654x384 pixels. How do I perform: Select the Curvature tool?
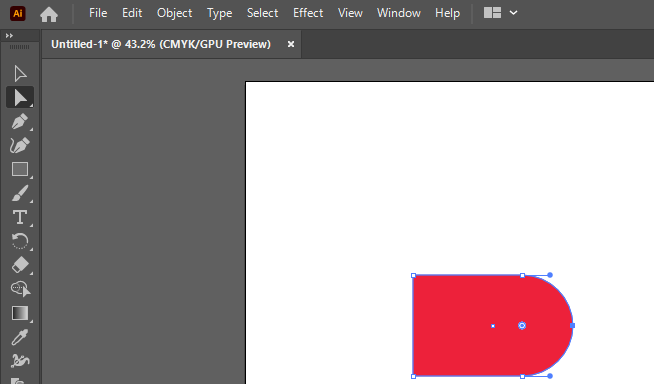click(20, 146)
